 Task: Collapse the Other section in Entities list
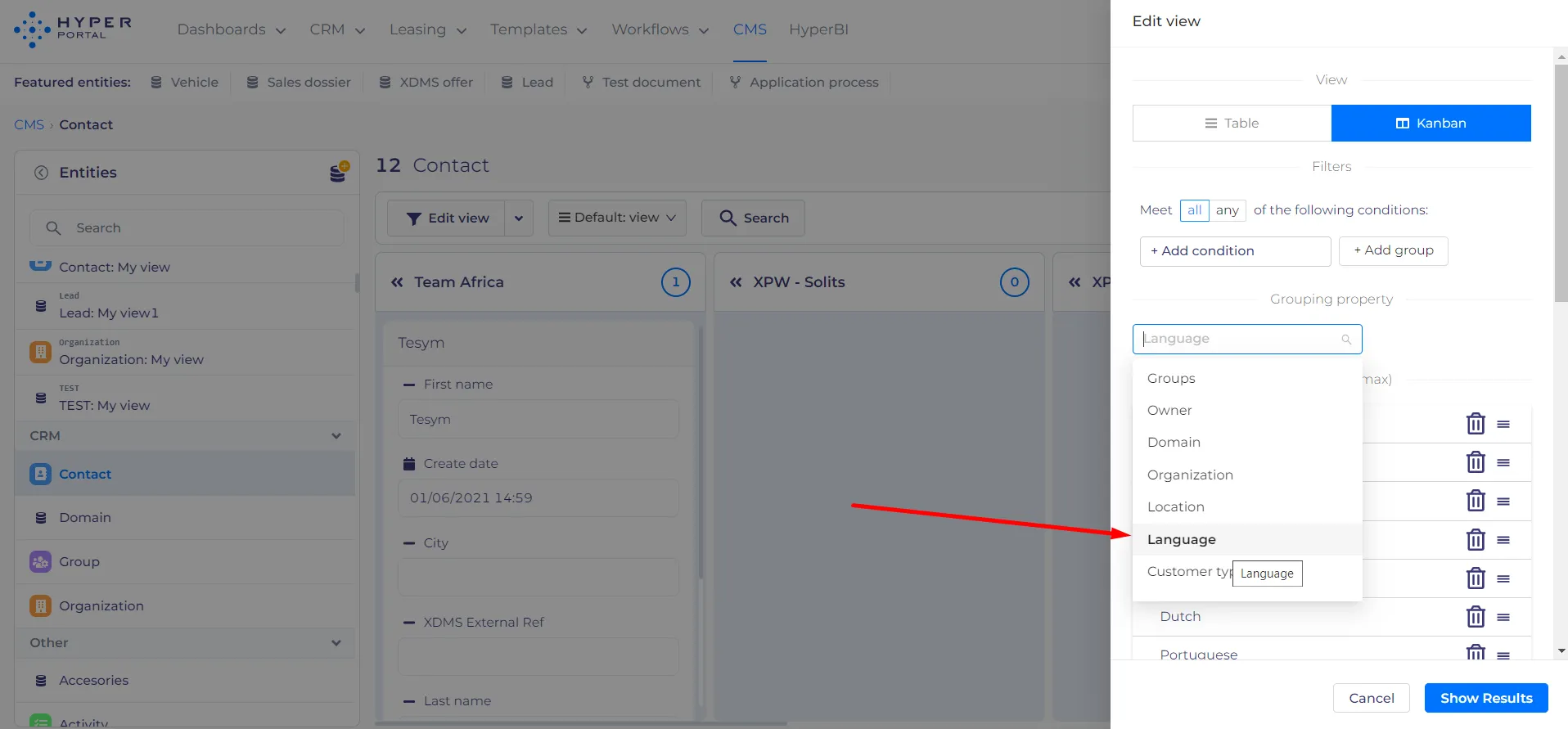(336, 643)
